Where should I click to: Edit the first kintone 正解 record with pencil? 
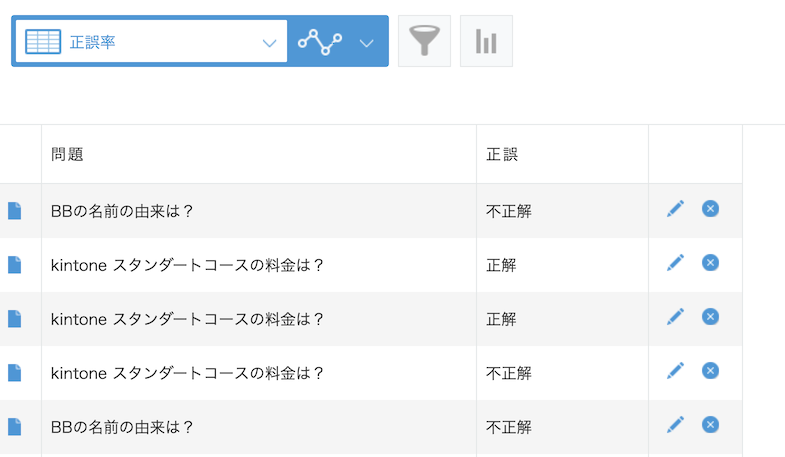(x=675, y=263)
